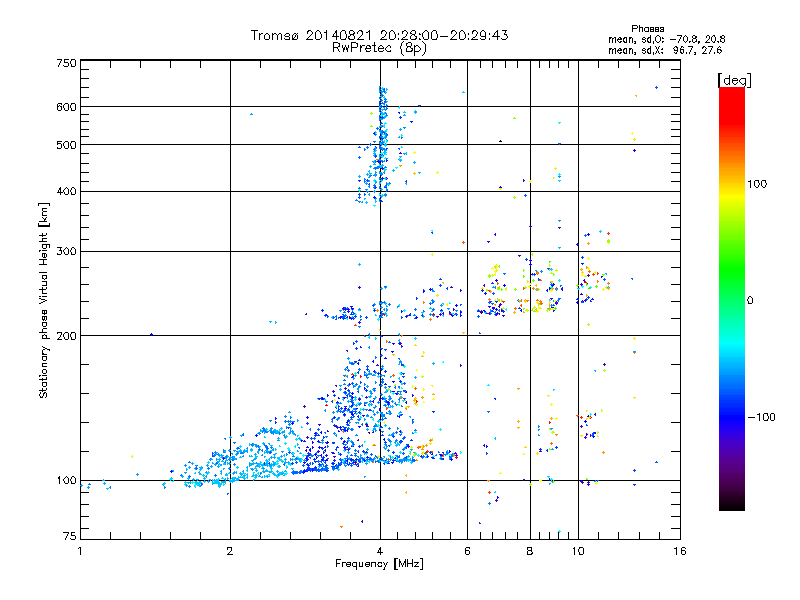Click the isolated blue point at 200 km near 1.4 MHz
The height and width of the screenshot is (600, 800).
click(152, 335)
